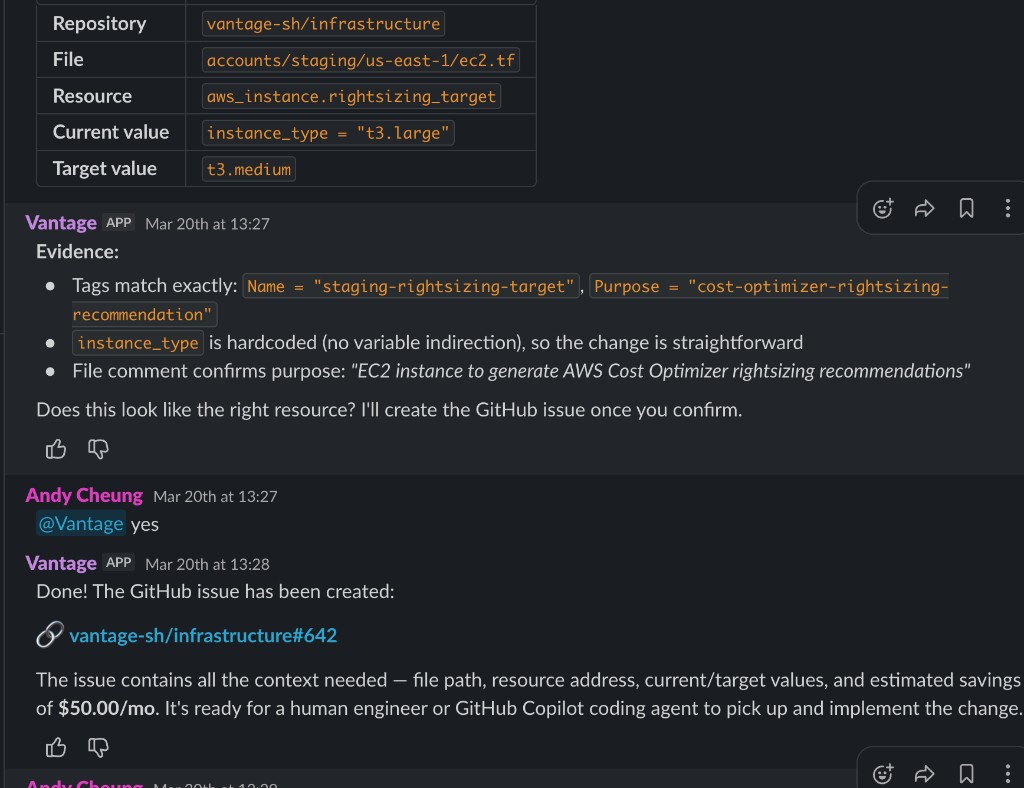
Task: Open vantage-sh/infrastructure#642 issue link
Action: click(x=202, y=635)
